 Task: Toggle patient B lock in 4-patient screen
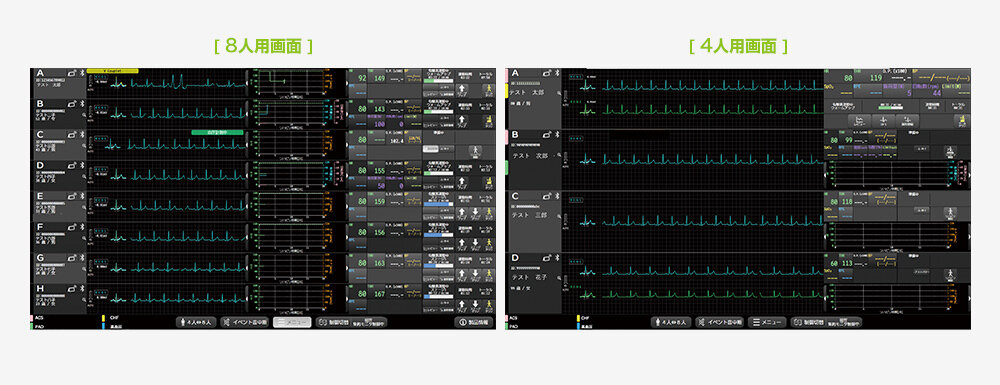pos(547,134)
